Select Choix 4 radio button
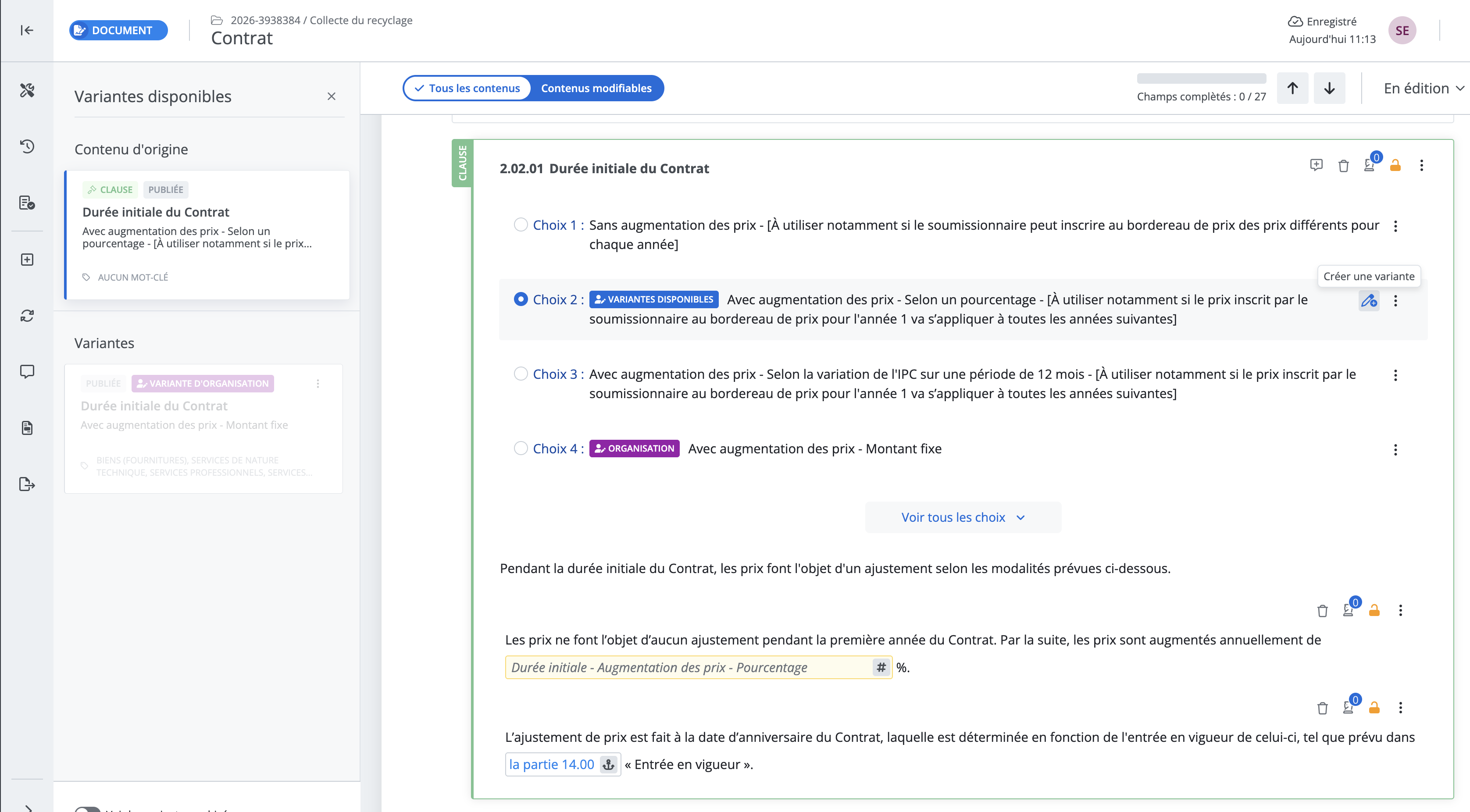This screenshot has width=1470, height=812. tap(521, 449)
